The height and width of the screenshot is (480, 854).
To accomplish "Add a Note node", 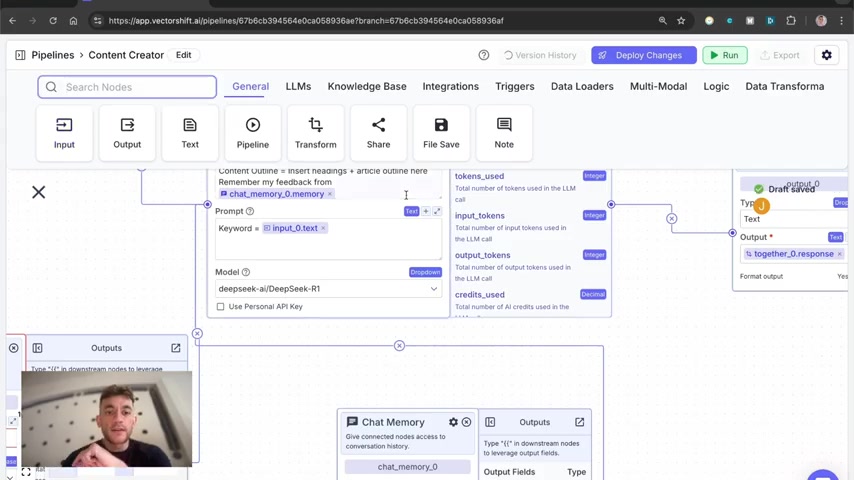I will [x=504, y=133].
